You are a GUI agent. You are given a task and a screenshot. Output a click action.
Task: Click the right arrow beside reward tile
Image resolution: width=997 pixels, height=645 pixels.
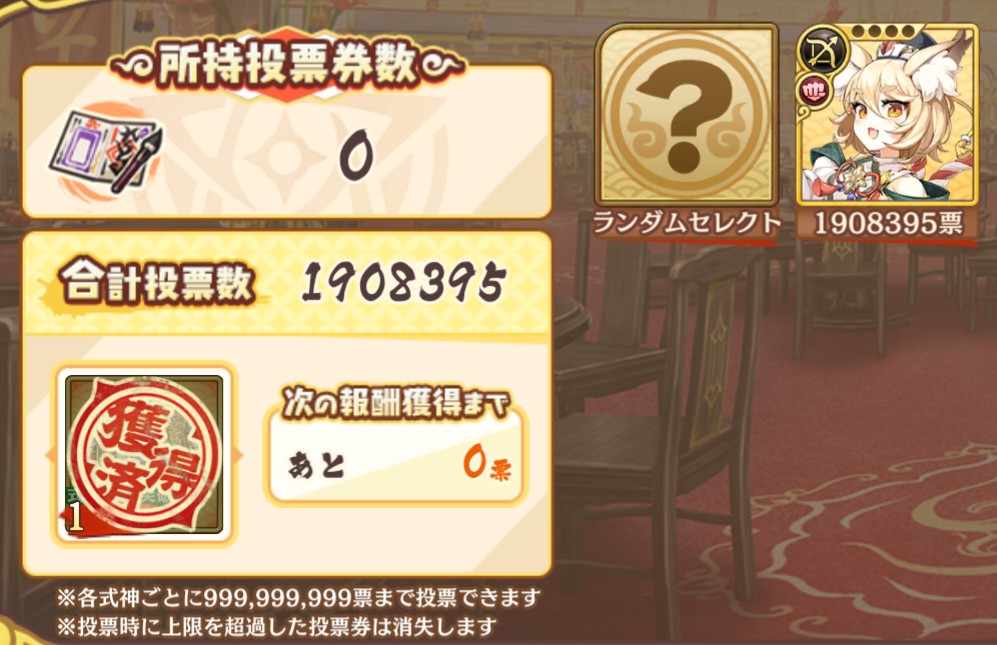238,455
